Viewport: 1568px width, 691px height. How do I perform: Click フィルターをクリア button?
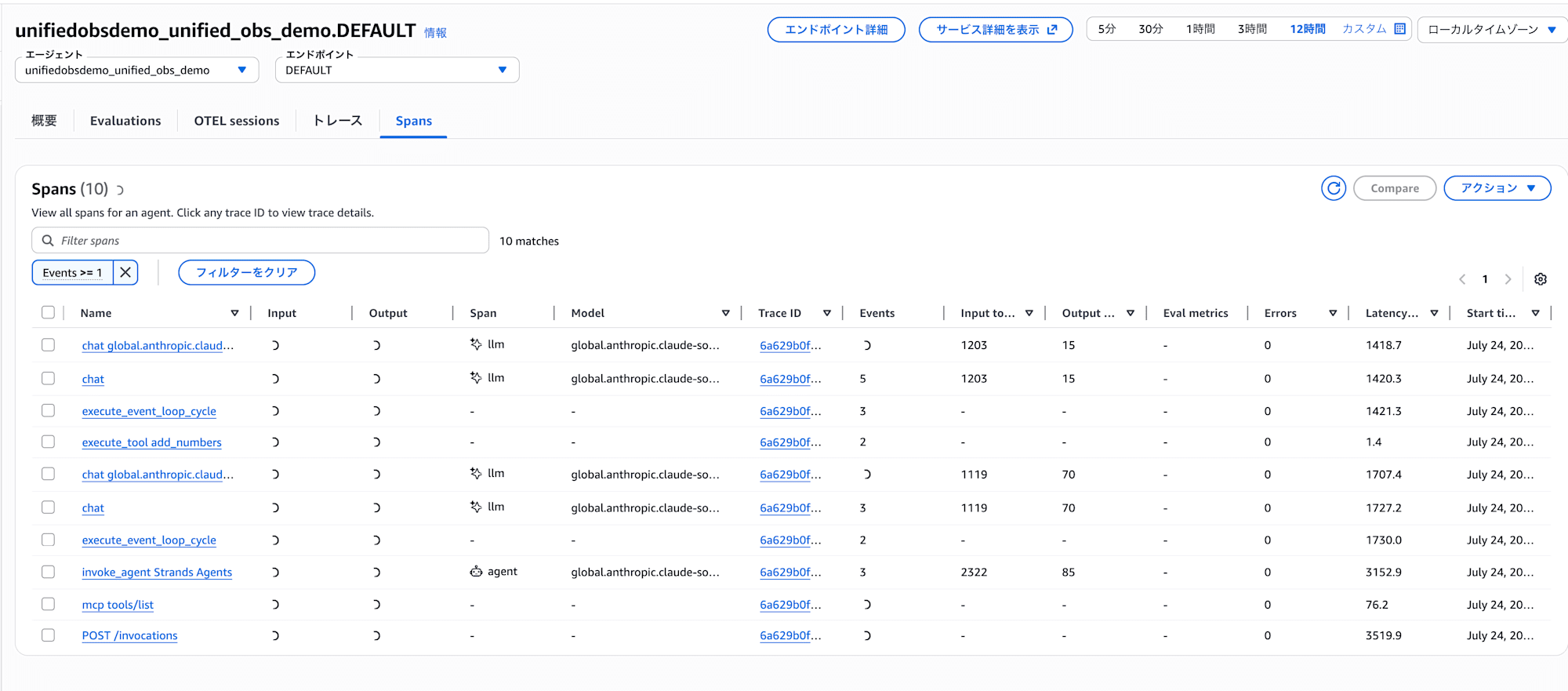247,272
